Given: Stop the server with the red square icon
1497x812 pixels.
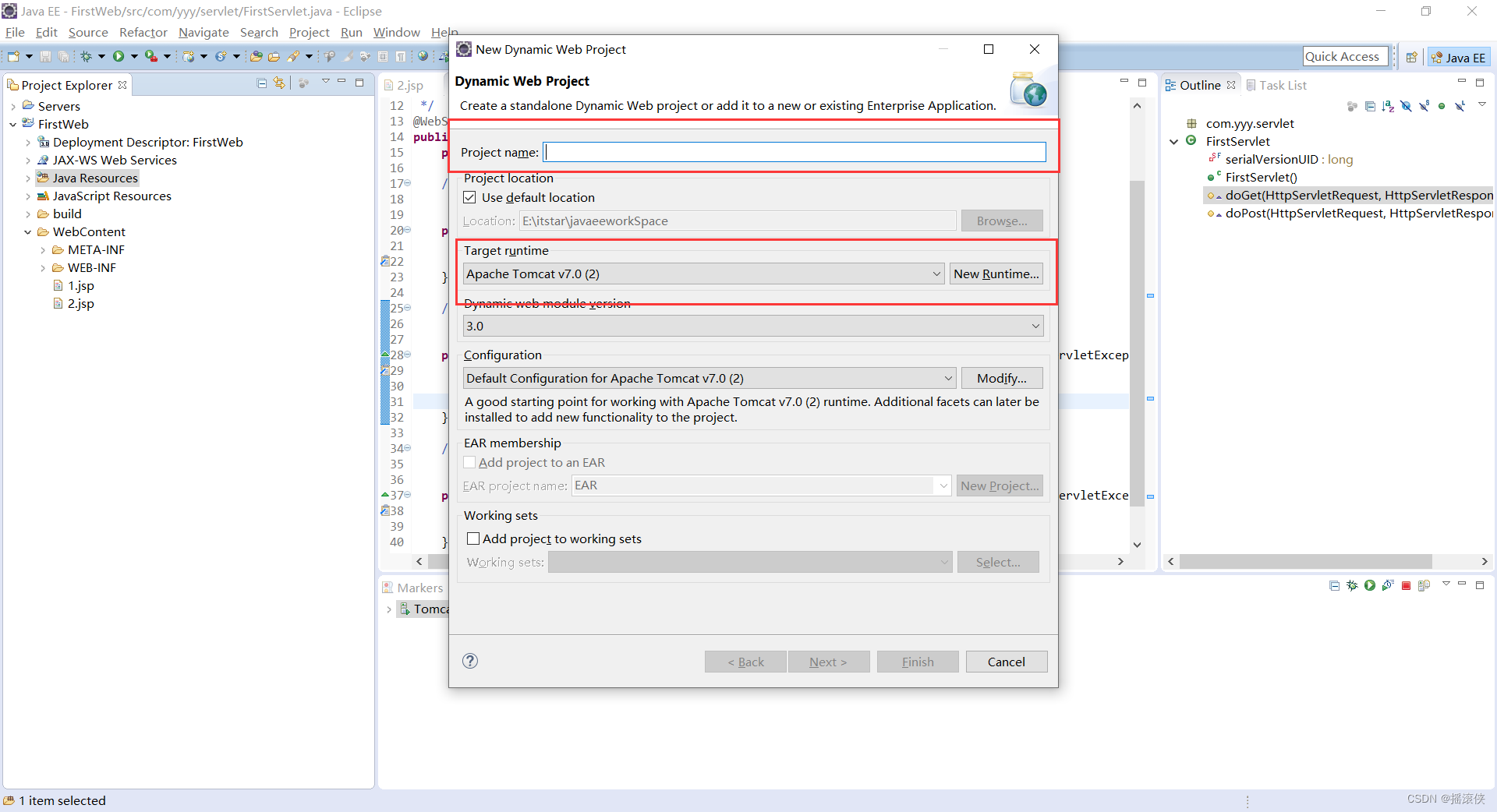Looking at the screenshot, I should point(1406,586).
